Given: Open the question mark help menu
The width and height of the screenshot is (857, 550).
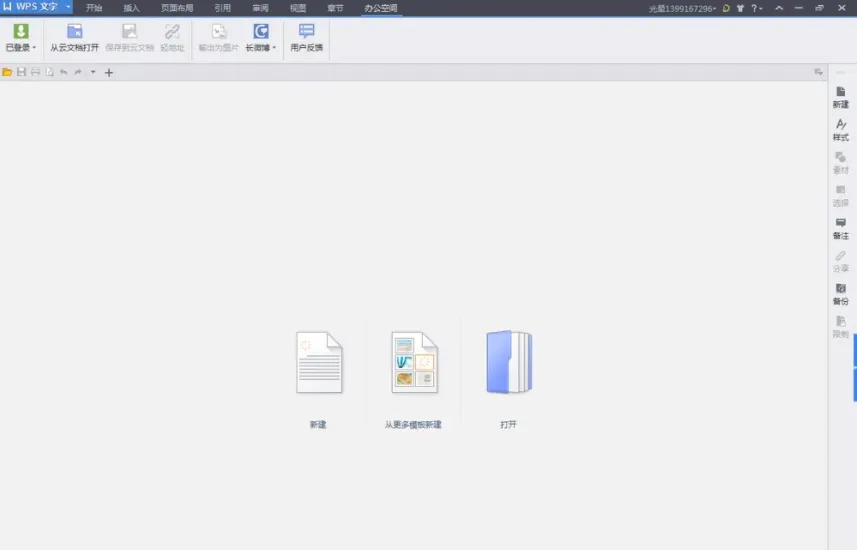Looking at the screenshot, I should coord(756,8).
